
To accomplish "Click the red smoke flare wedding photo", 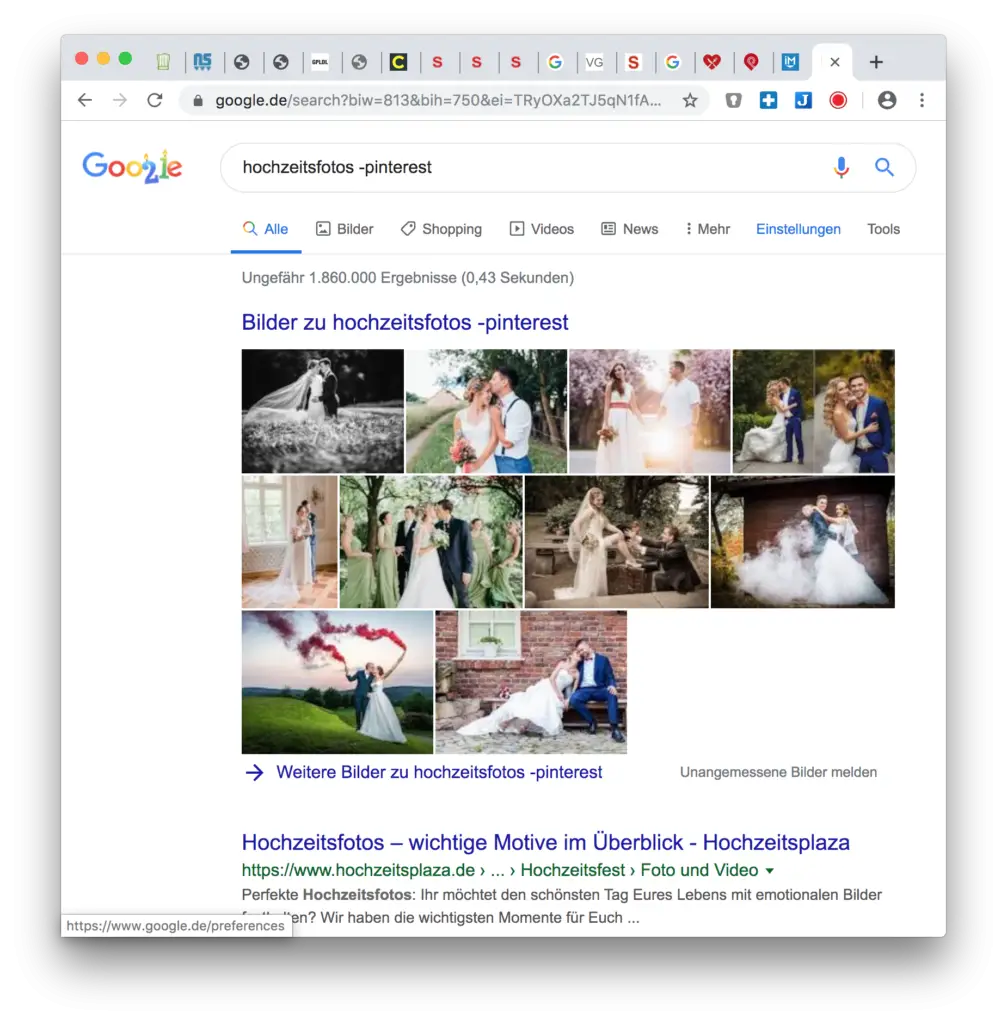I will (x=336, y=682).
